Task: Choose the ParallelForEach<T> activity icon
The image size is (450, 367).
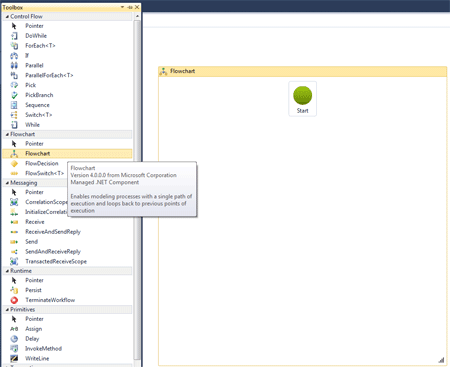Action: [14, 75]
